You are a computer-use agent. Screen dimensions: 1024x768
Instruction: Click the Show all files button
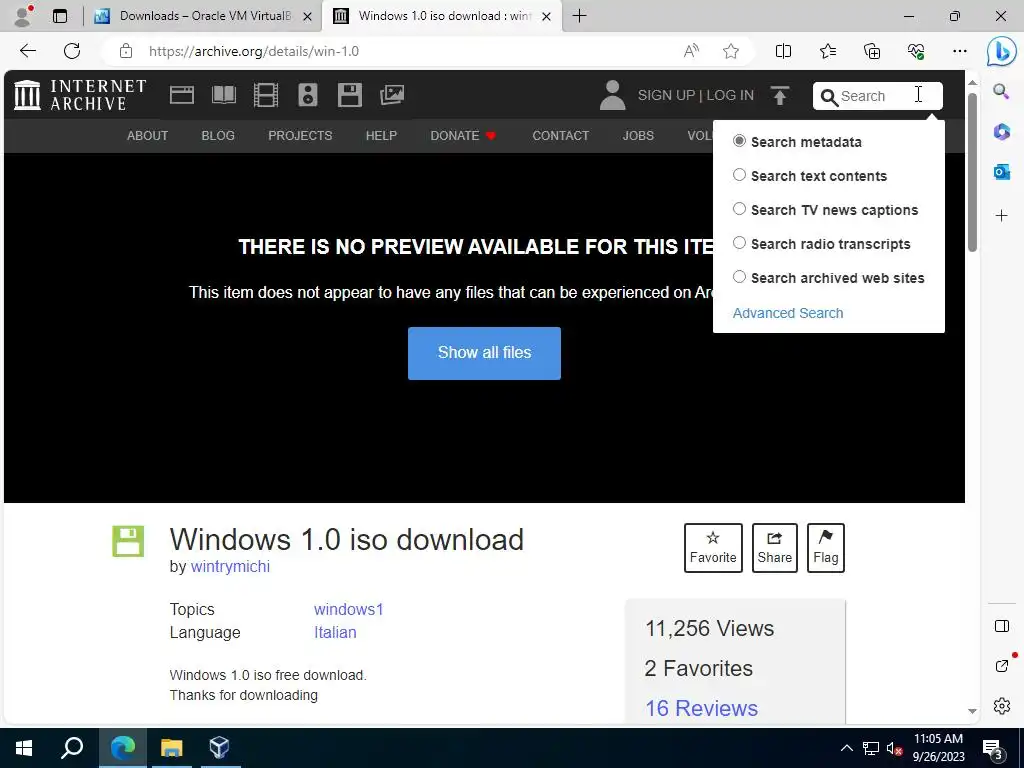tap(485, 353)
